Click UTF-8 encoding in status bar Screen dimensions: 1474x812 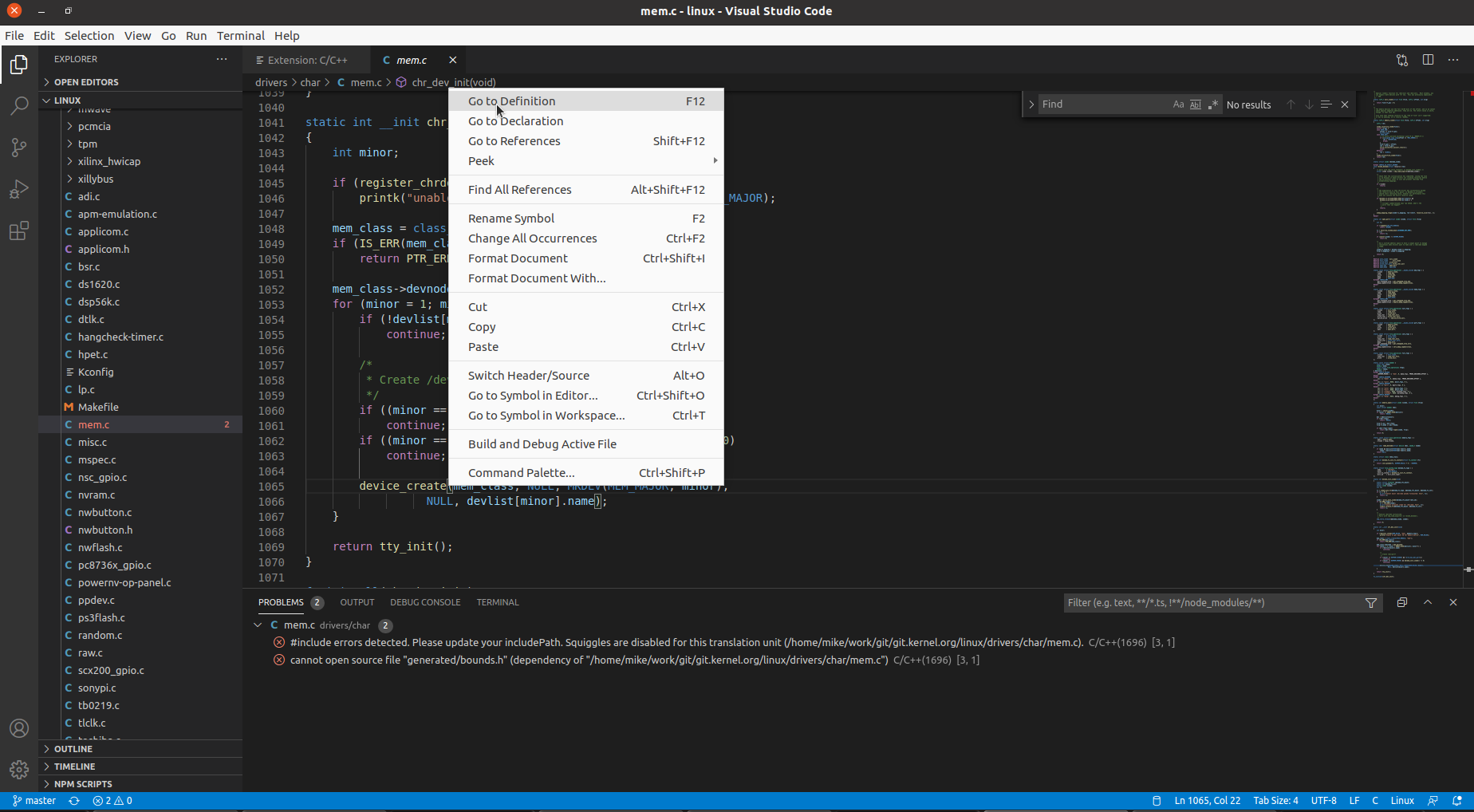click(1324, 801)
